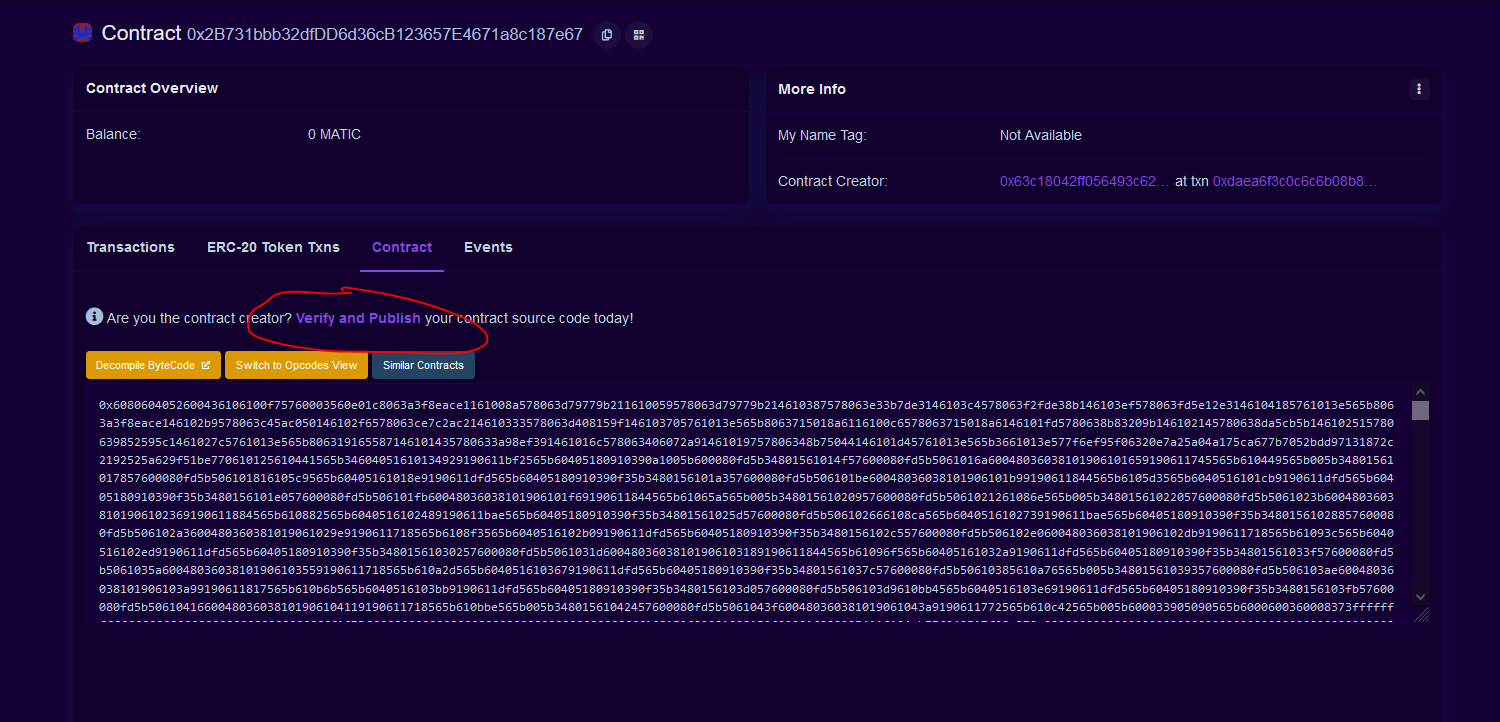Click the contract identicon avatar
The height and width of the screenshot is (722, 1500).
(x=83, y=33)
